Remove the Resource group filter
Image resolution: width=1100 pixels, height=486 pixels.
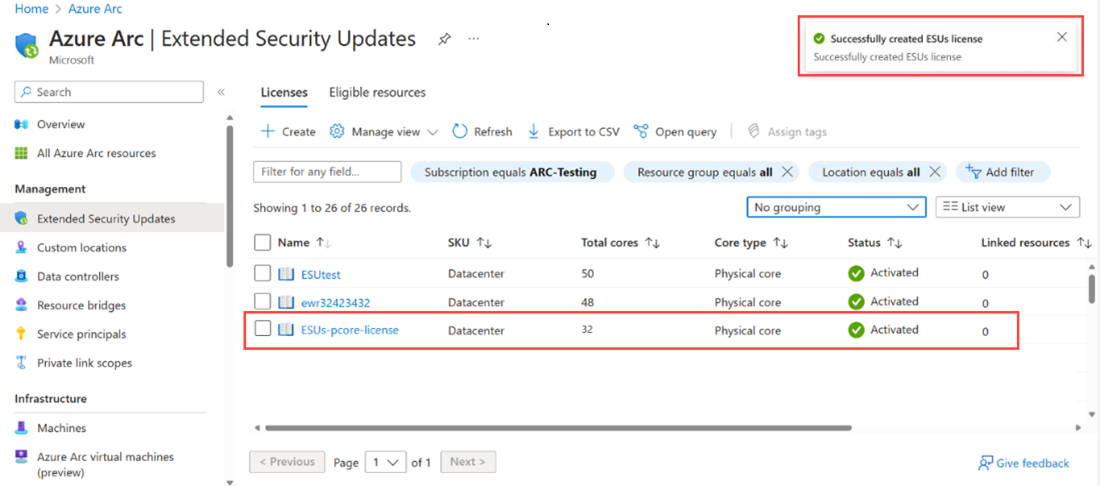(788, 172)
